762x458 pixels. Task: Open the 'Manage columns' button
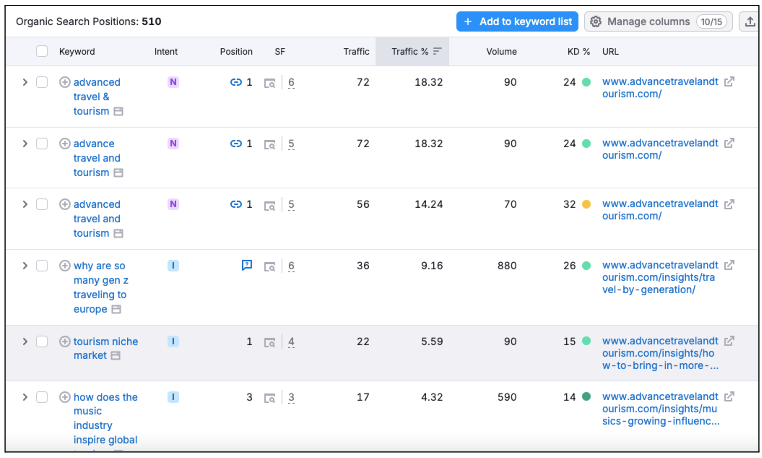click(x=658, y=21)
